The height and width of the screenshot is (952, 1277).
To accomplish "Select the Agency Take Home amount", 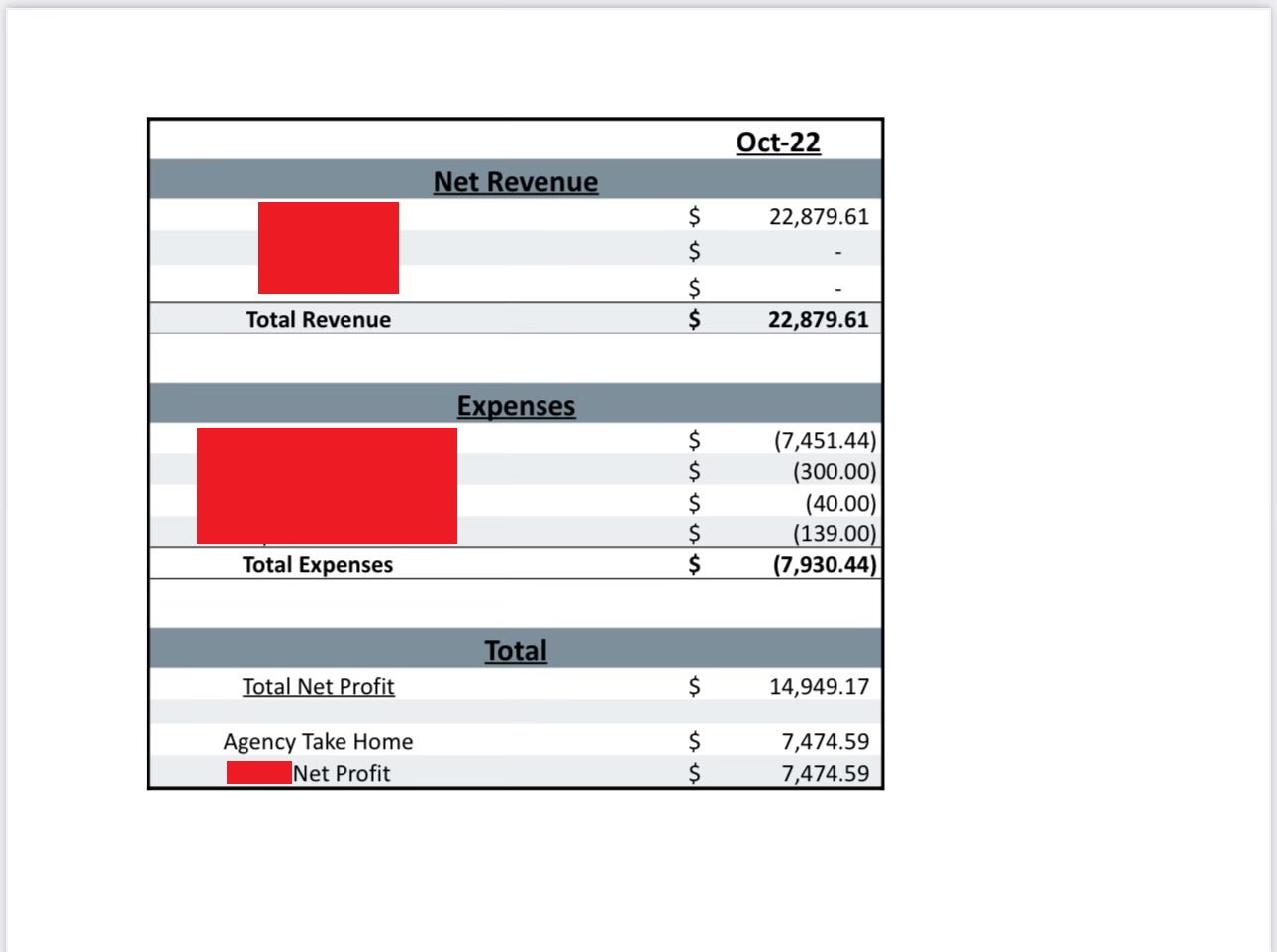I will tap(825, 742).
